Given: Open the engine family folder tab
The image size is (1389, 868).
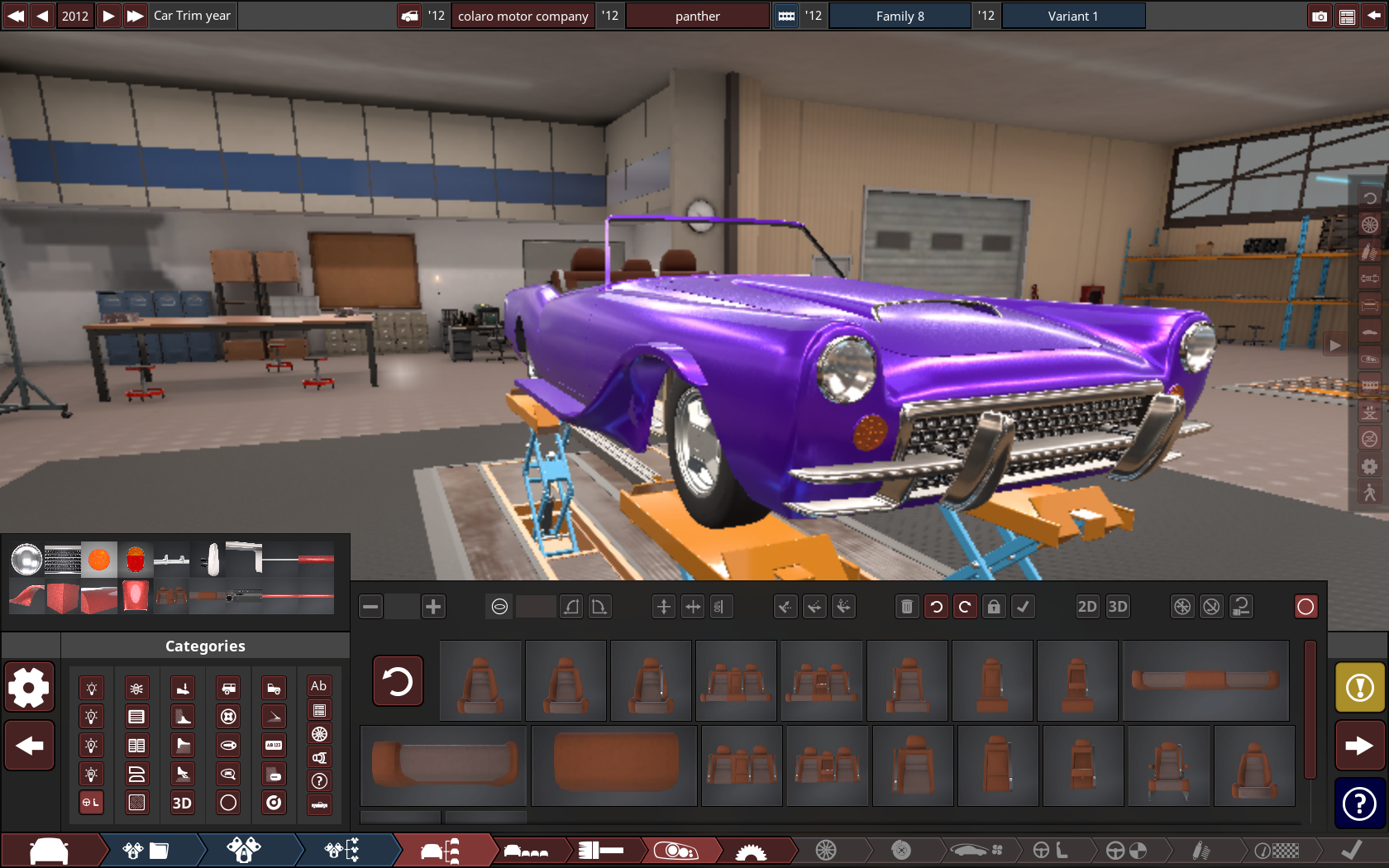Looking at the screenshot, I should click(147, 850).
